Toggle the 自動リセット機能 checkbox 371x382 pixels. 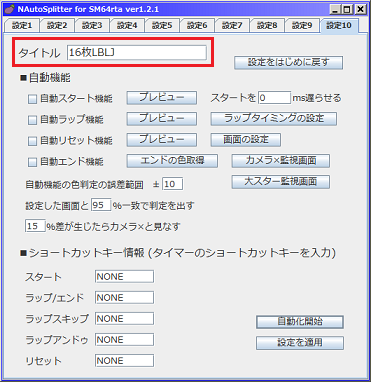pyautogui.click(x=32, y=141)
